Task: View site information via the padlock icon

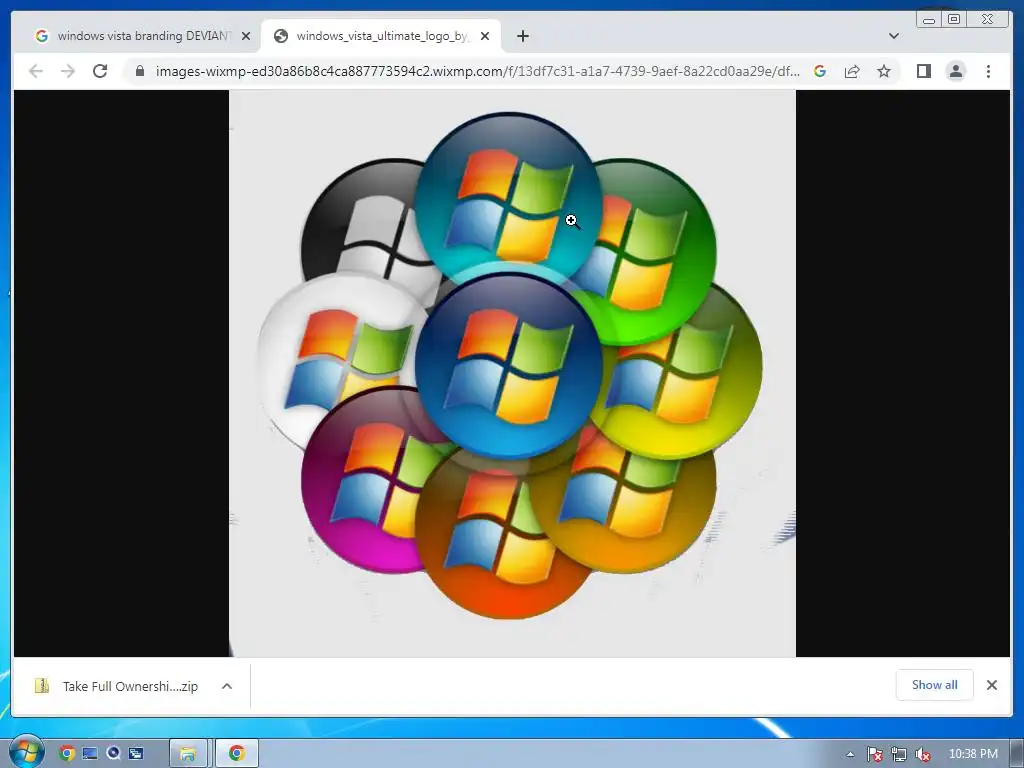Action: pyautogui.click(x=140, y=71)
